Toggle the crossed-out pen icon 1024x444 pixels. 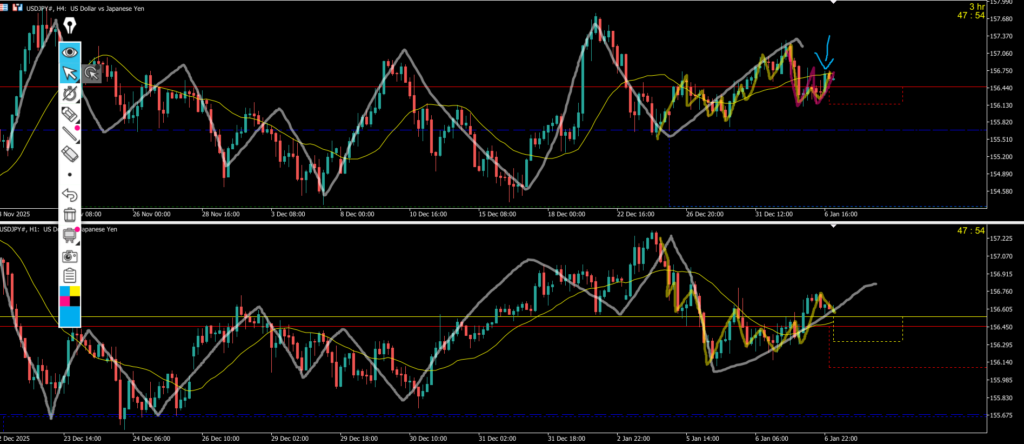pos(70,94)
